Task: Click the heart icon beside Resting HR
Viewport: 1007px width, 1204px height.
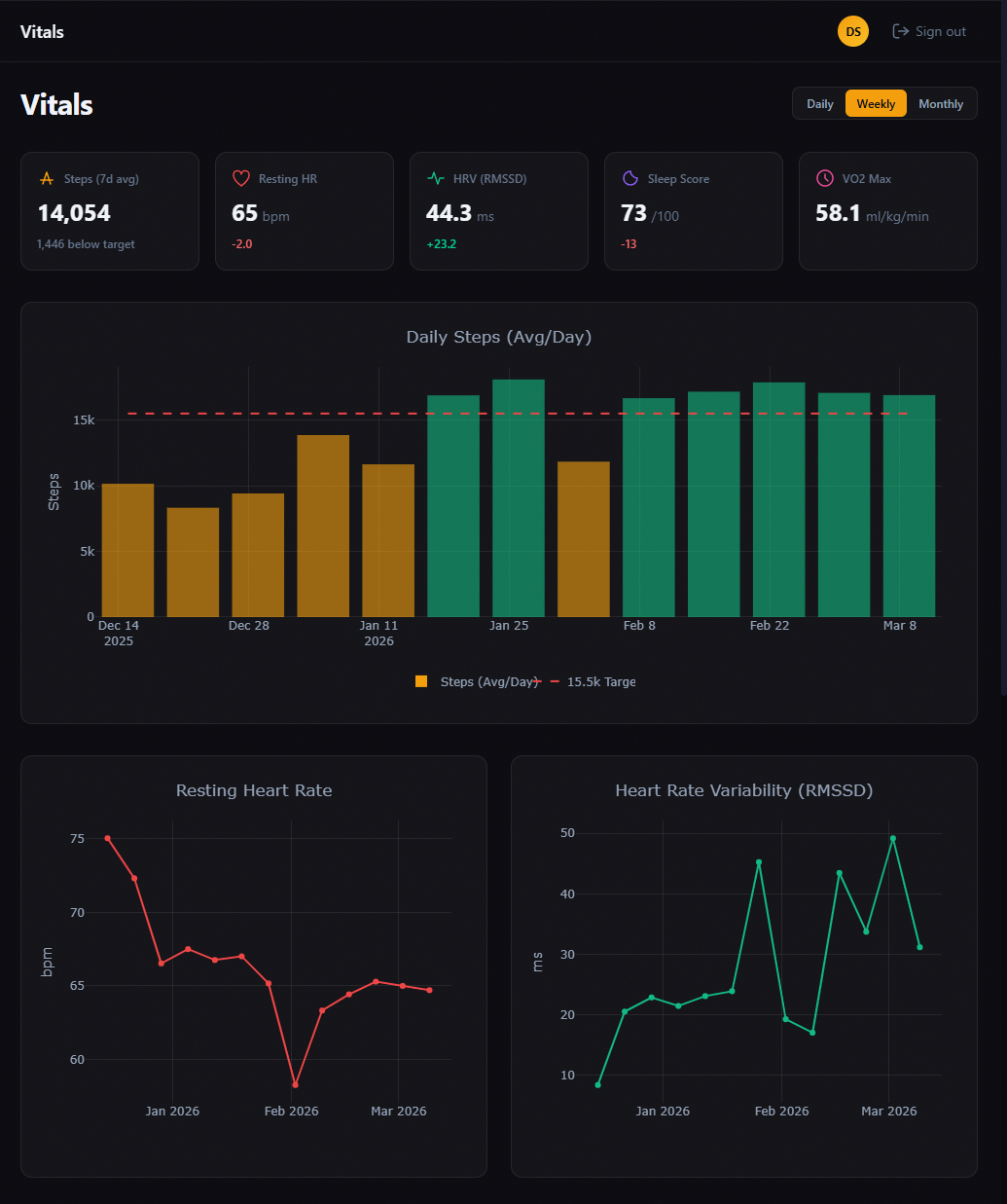Action: [241, 179]
